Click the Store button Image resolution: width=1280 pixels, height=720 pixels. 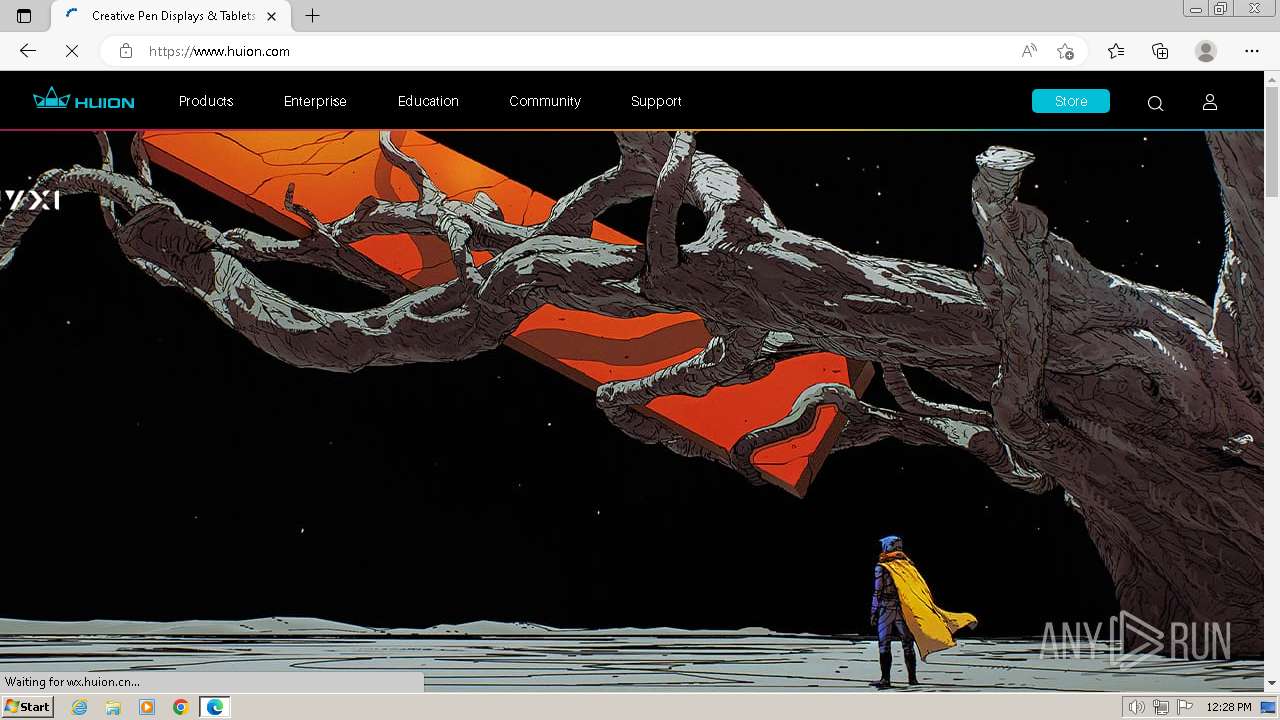[x=1070, y=101]
